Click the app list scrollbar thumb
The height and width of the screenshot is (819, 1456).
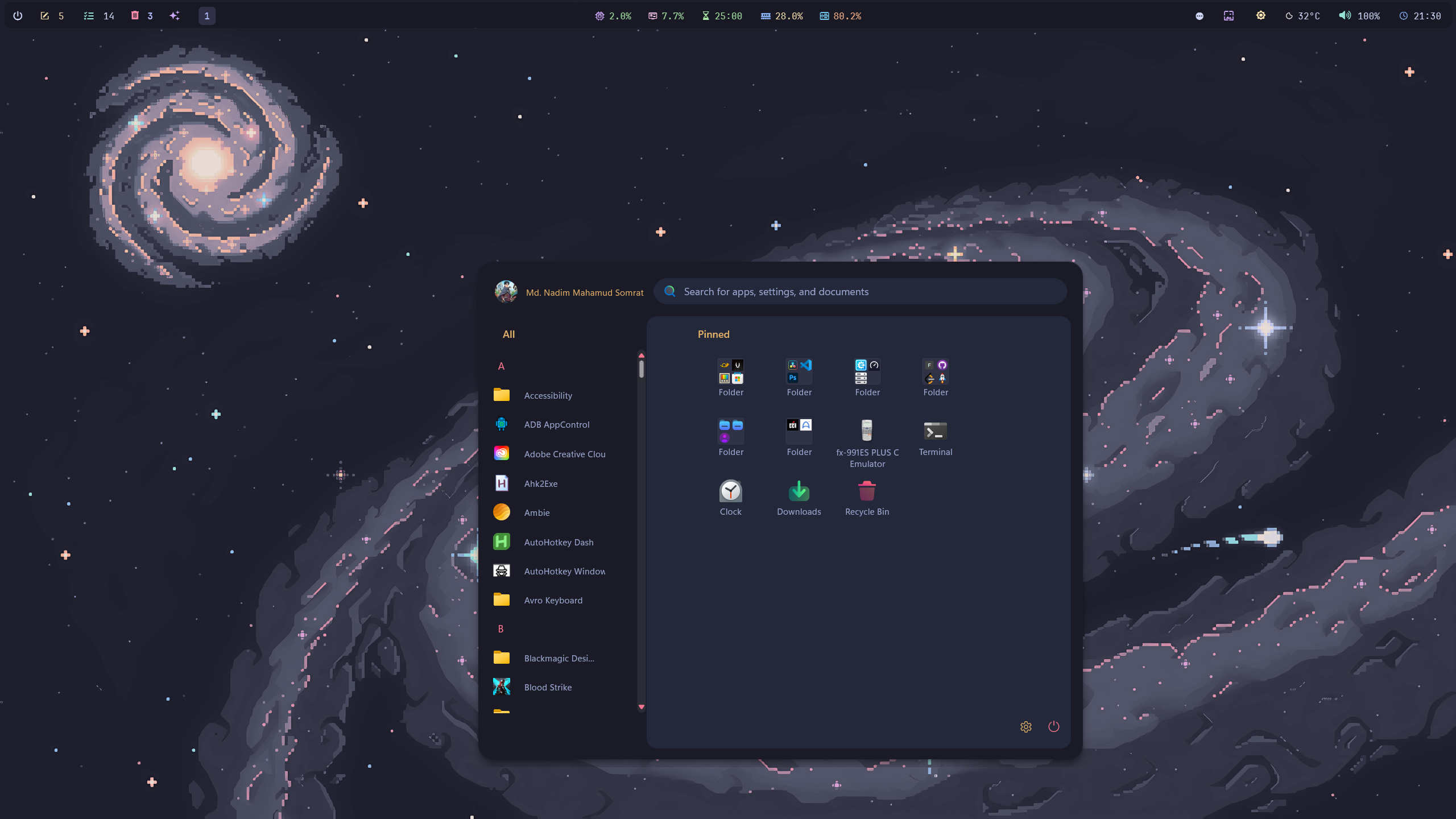(x=642, y=369)
